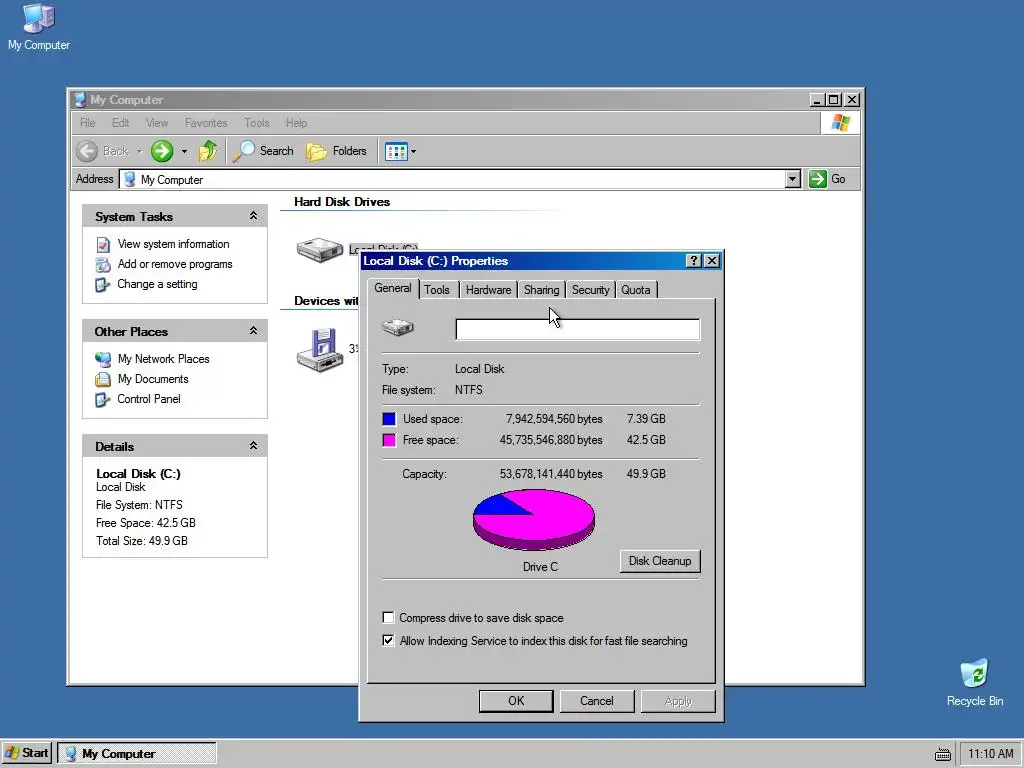Click the 11:10 AM clock
Image resolution: width=1024 pixels, height=768 pixels.
(990, 754)
